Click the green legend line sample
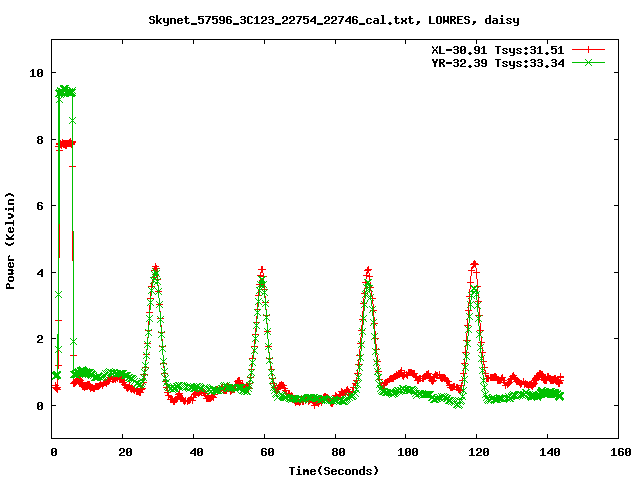 [588, 62]
